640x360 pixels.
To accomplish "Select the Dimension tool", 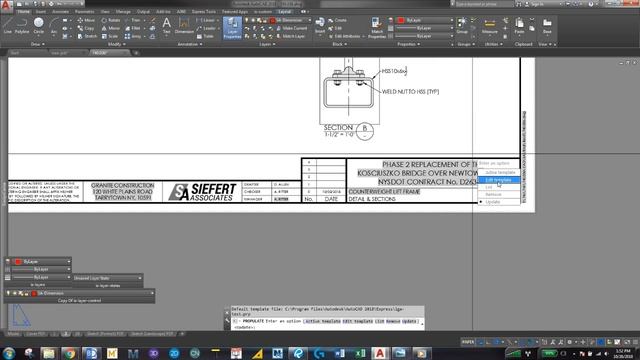I will tap(184, 25).
